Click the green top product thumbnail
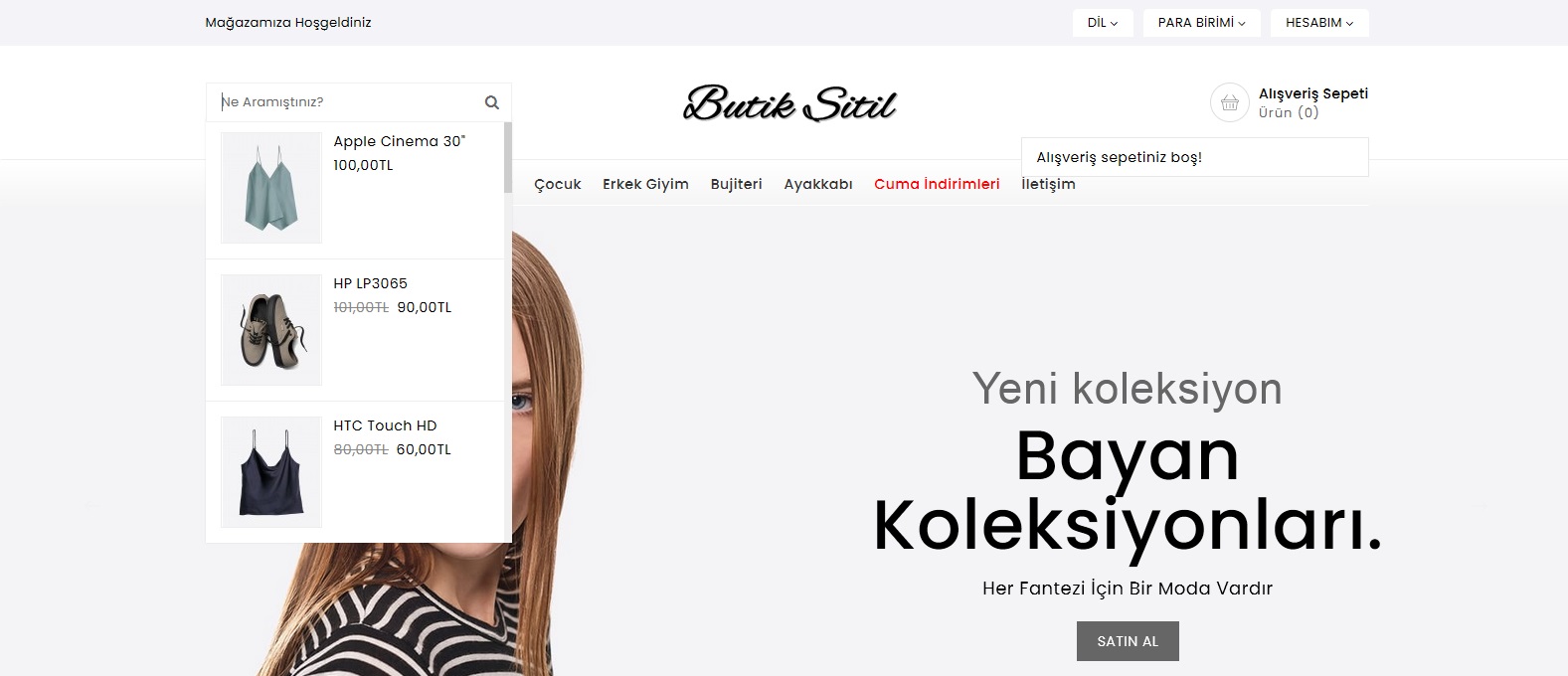This screenshot has width=1568, height=676. tap(271, 188)
